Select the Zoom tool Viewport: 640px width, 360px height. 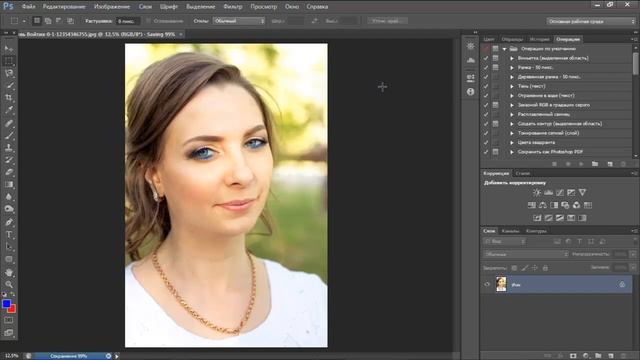(x=9, y=284)
